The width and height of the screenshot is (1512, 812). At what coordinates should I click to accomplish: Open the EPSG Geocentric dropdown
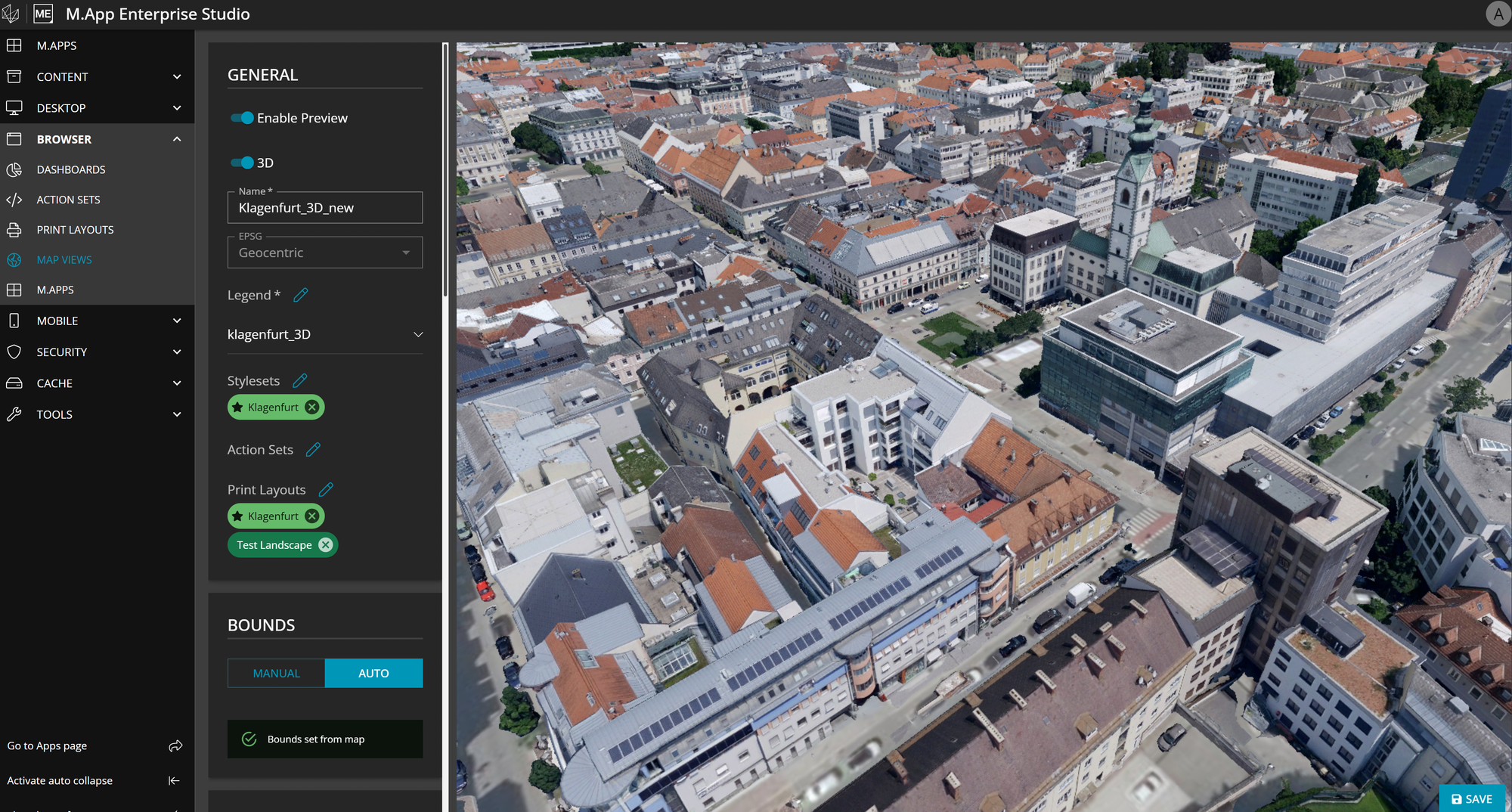(x=325, y=253)
